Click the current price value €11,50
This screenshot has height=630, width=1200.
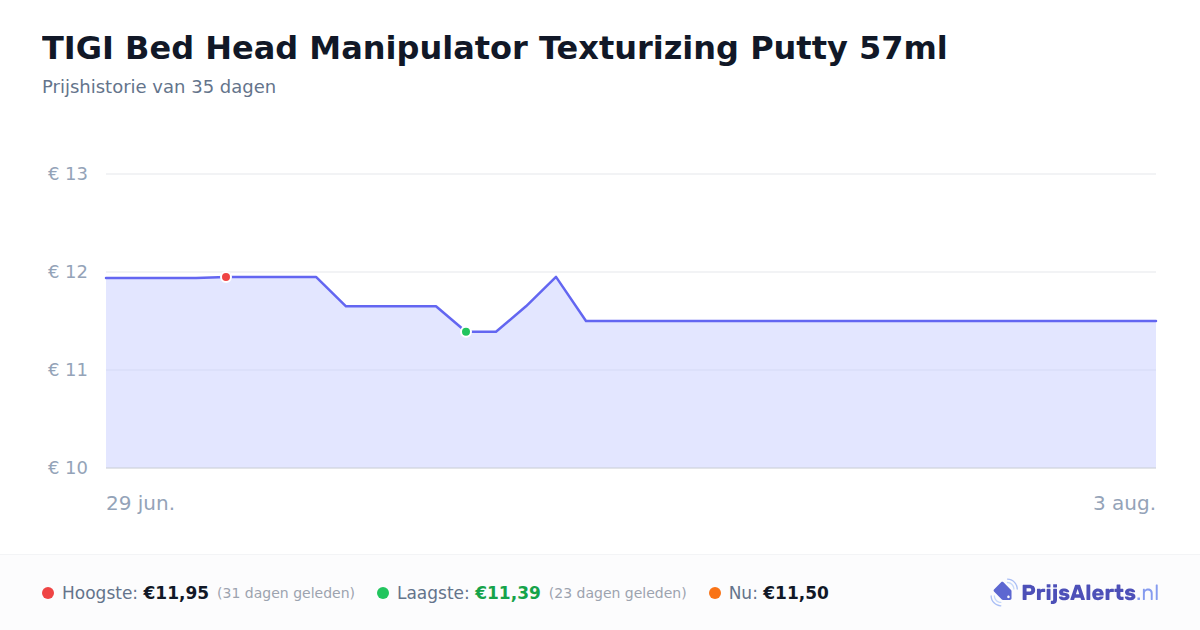point(796,593)
